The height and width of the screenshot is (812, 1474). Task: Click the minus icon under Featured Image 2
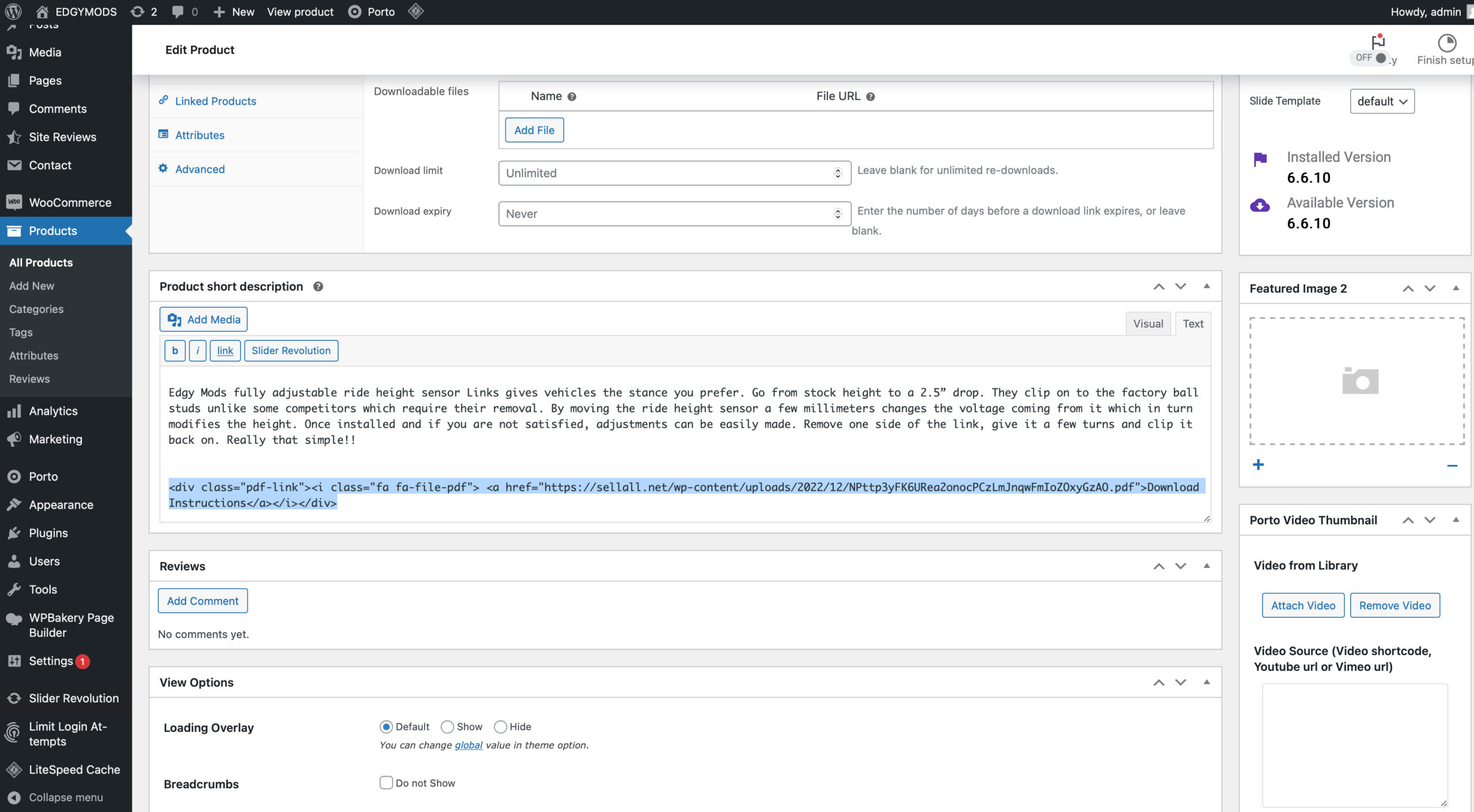1452,465
